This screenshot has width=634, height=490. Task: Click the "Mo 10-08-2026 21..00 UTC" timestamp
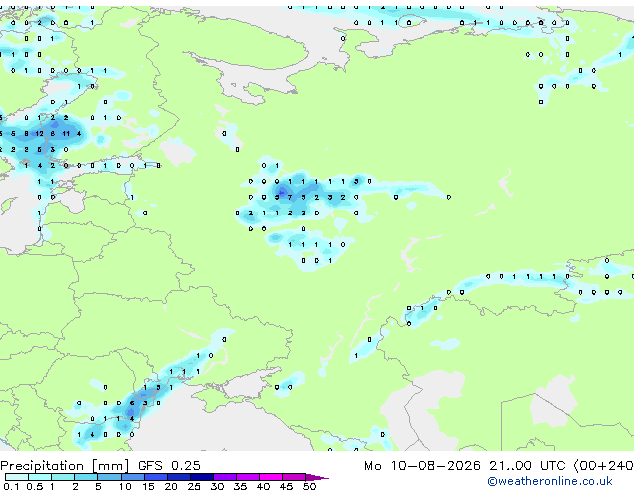[465, 466]
